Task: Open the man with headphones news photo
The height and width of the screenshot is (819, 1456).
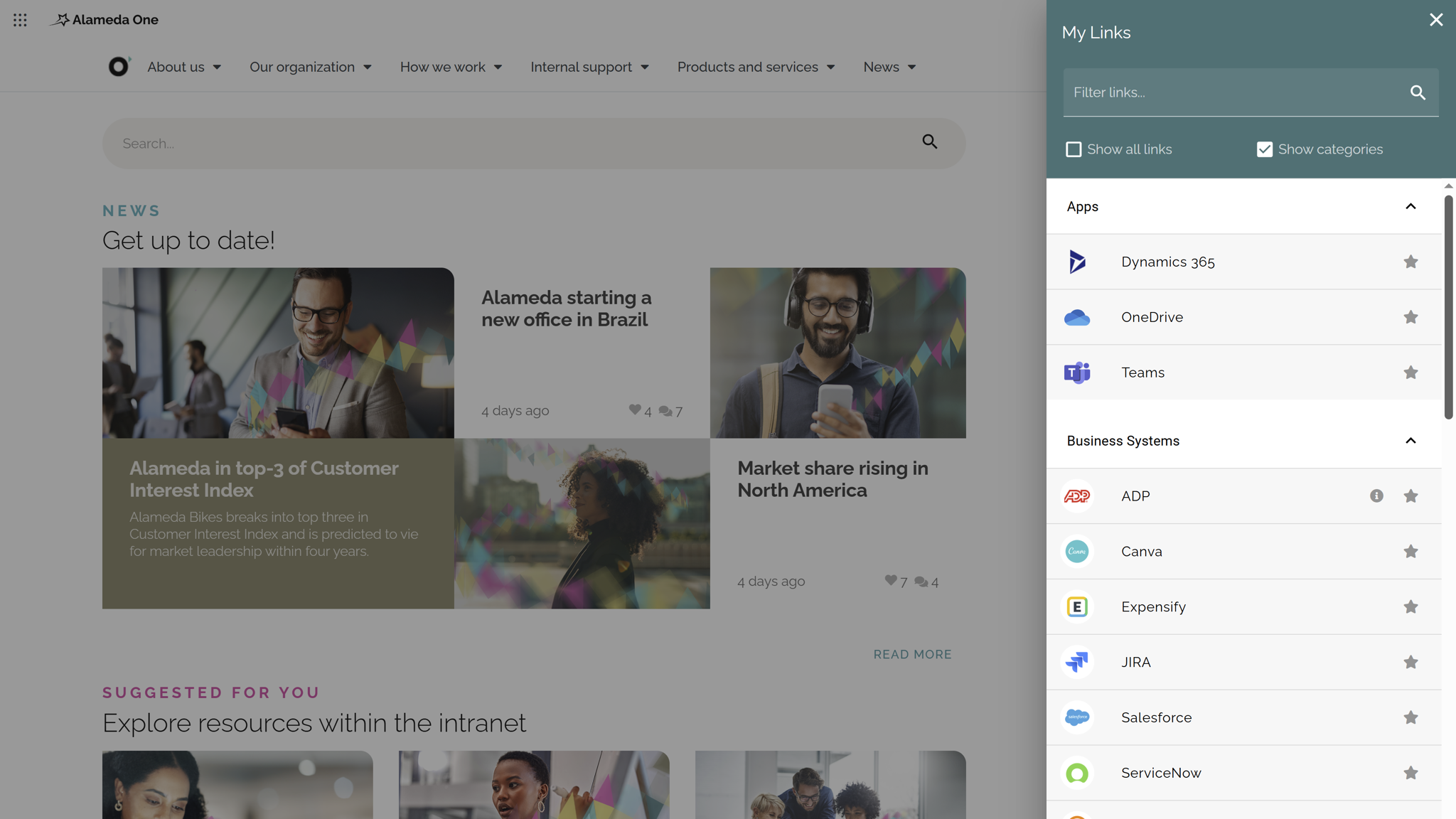Action: (837, 353)
